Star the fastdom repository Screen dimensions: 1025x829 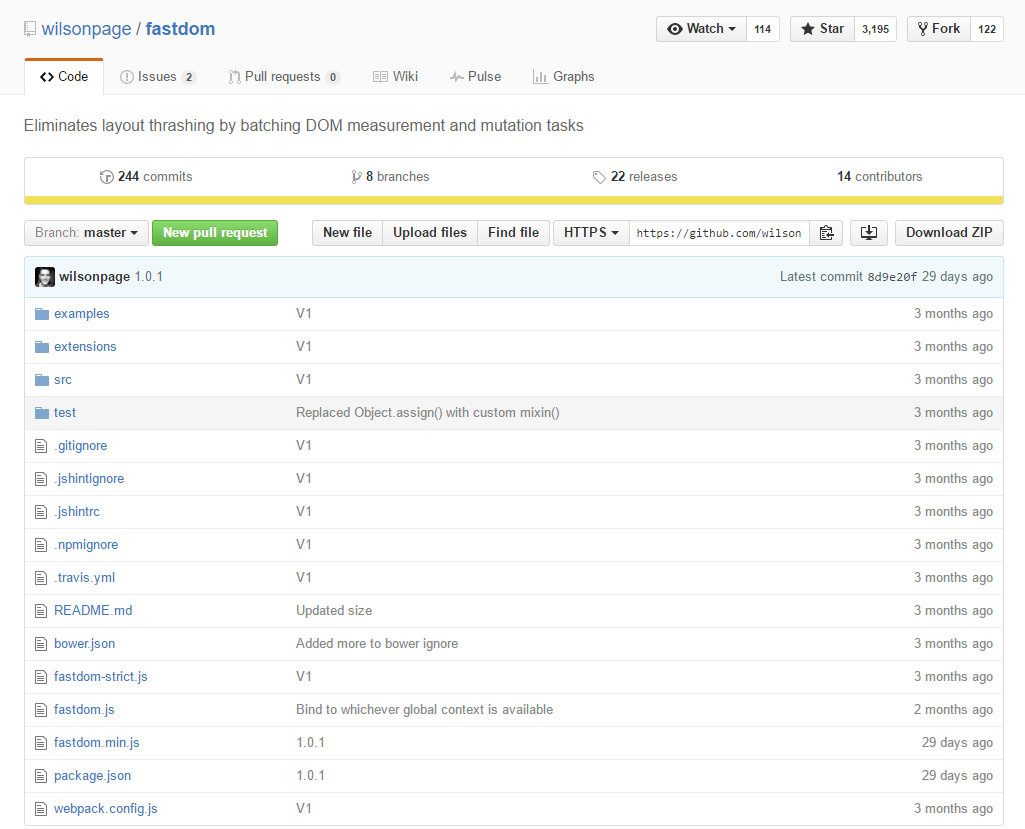822,29
